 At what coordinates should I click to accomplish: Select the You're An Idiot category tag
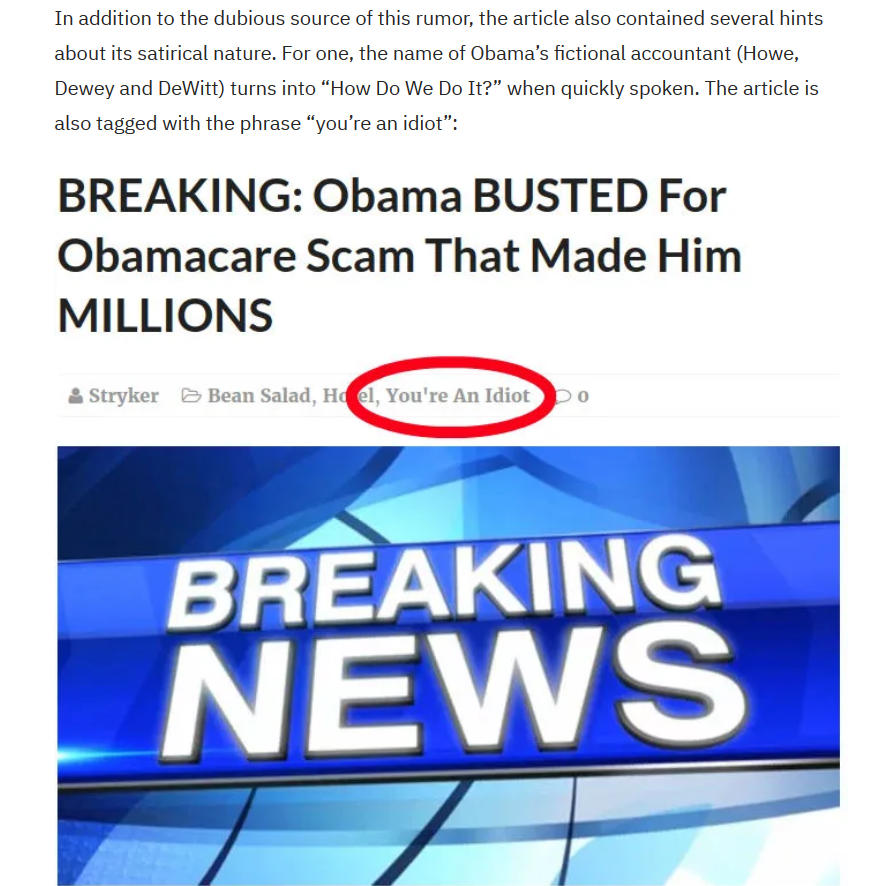click(x=458, y=396)
